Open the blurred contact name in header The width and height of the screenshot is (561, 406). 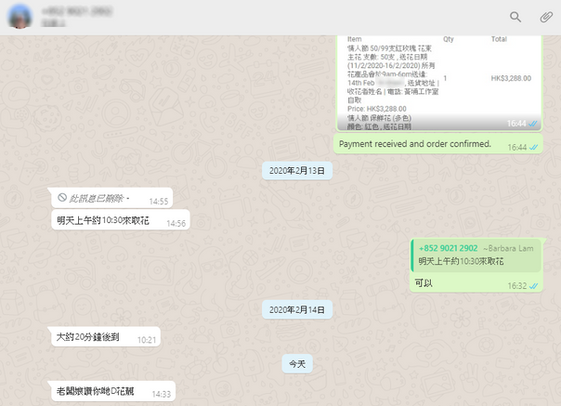point(77,12)
